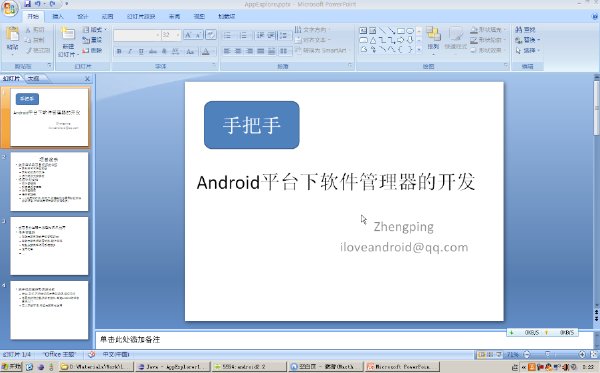
Task: Click the large Paste clipboard icon
Action: click(13, 34)
